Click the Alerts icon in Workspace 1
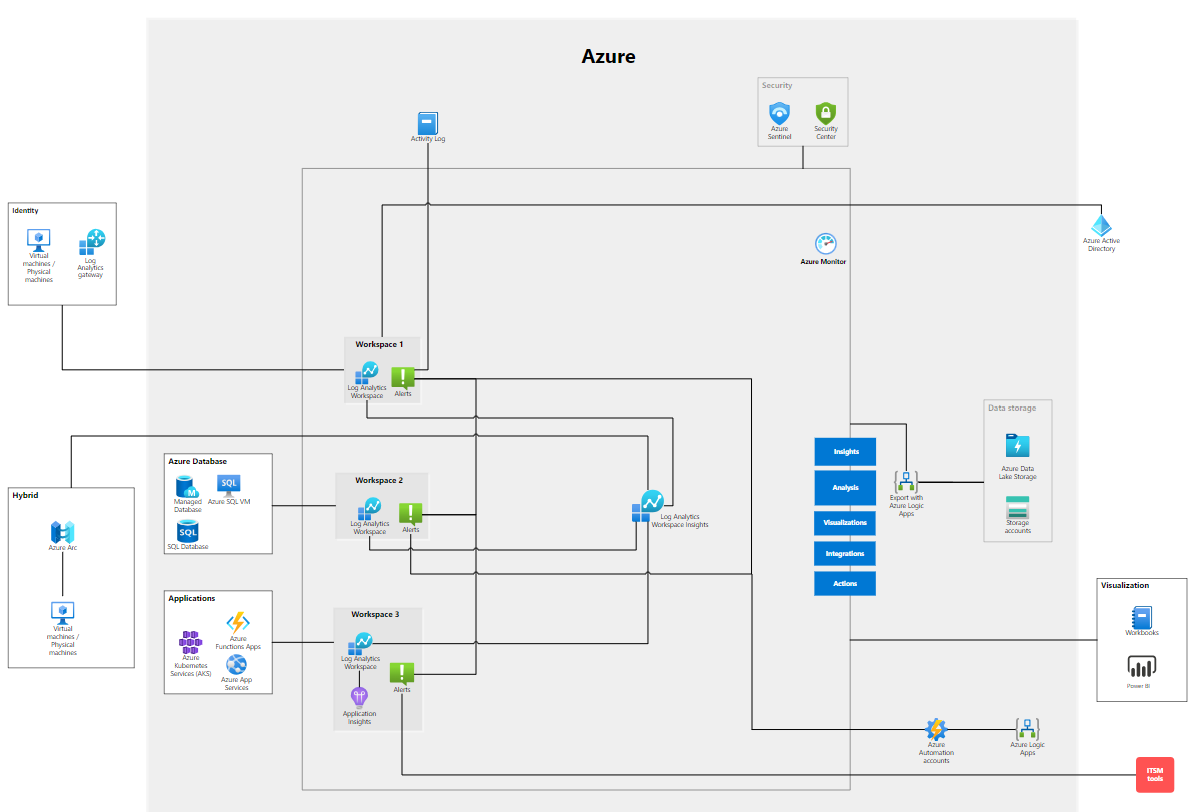The height and width of the screenshot is (812, 1194). pos(402,377)
